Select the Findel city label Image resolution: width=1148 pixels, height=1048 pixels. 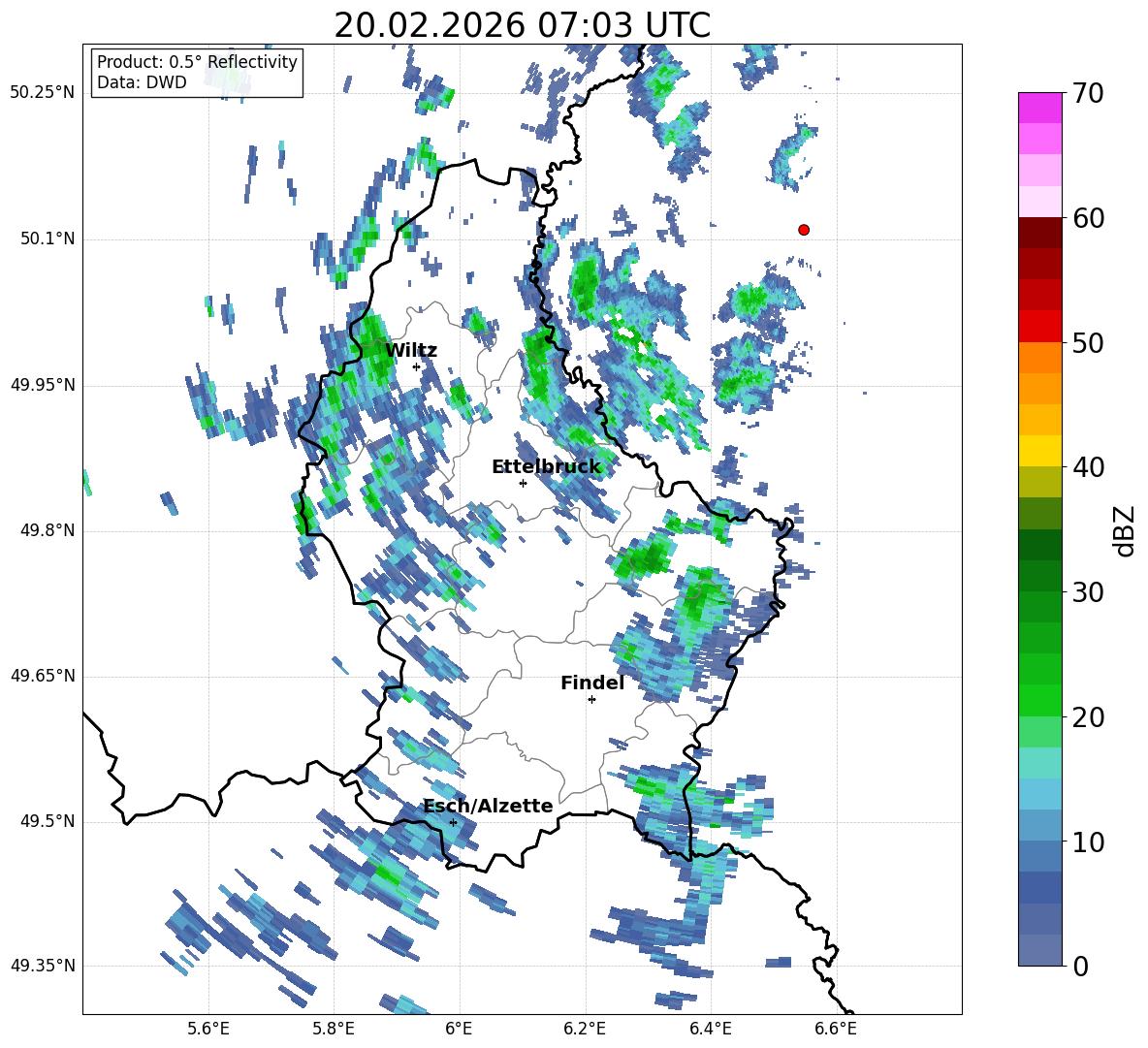coord(592,683)
